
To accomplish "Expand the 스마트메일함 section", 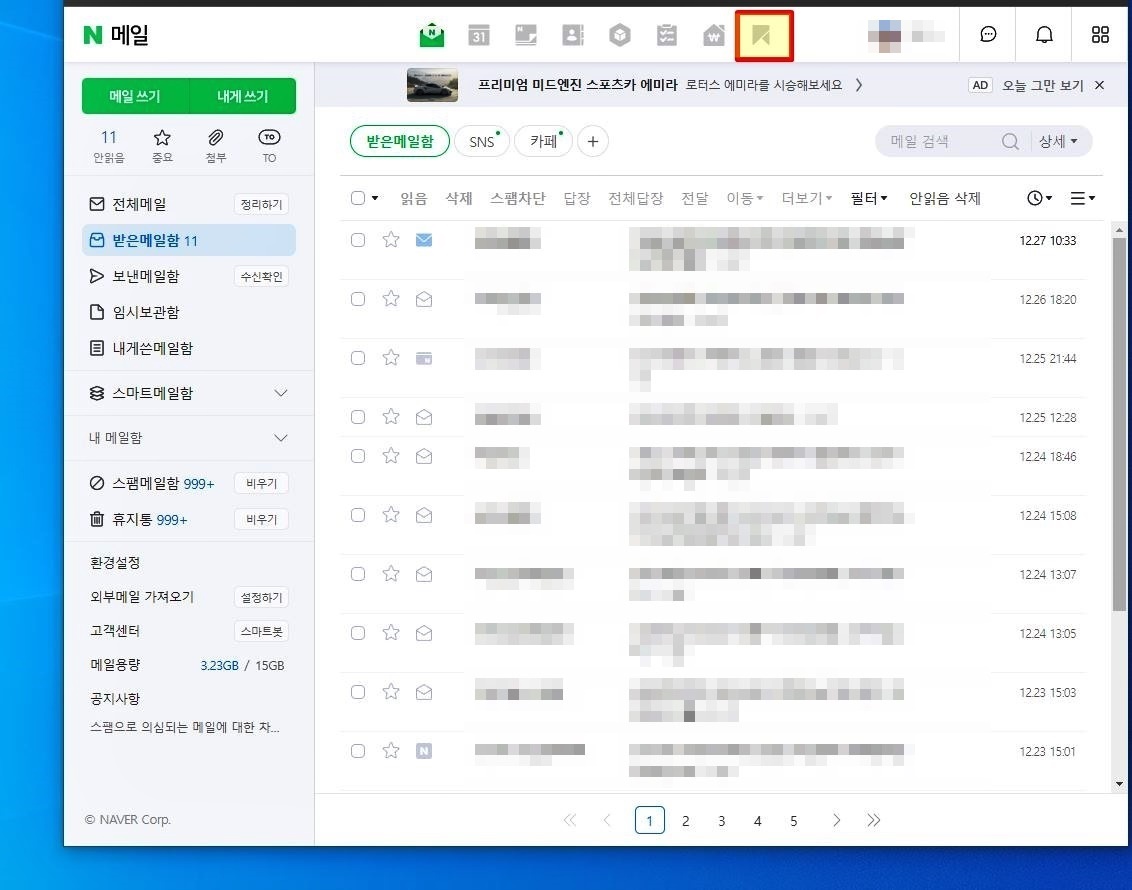I will 281,393.
